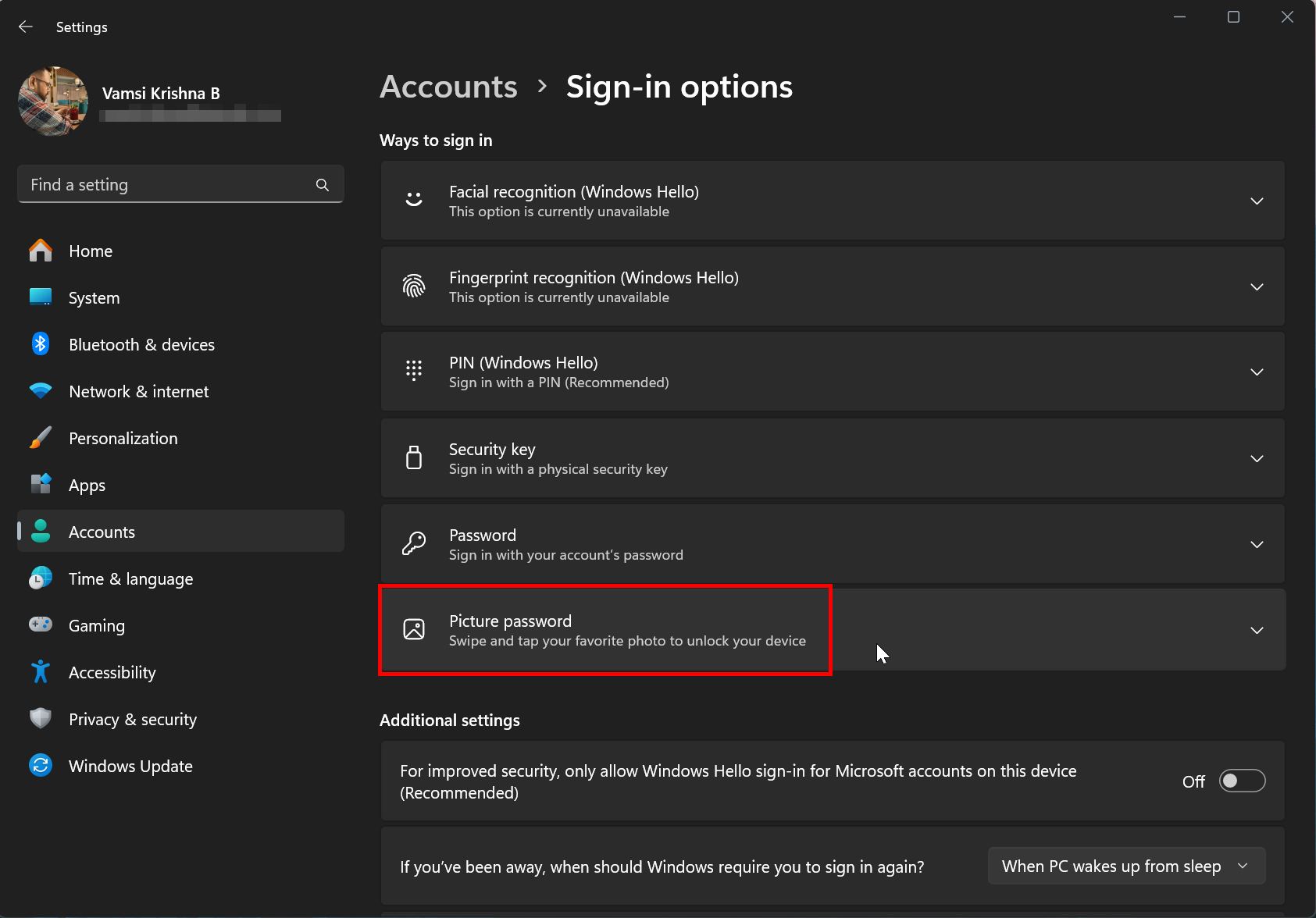Click the Network wifi icon

[x=41, y=391]
